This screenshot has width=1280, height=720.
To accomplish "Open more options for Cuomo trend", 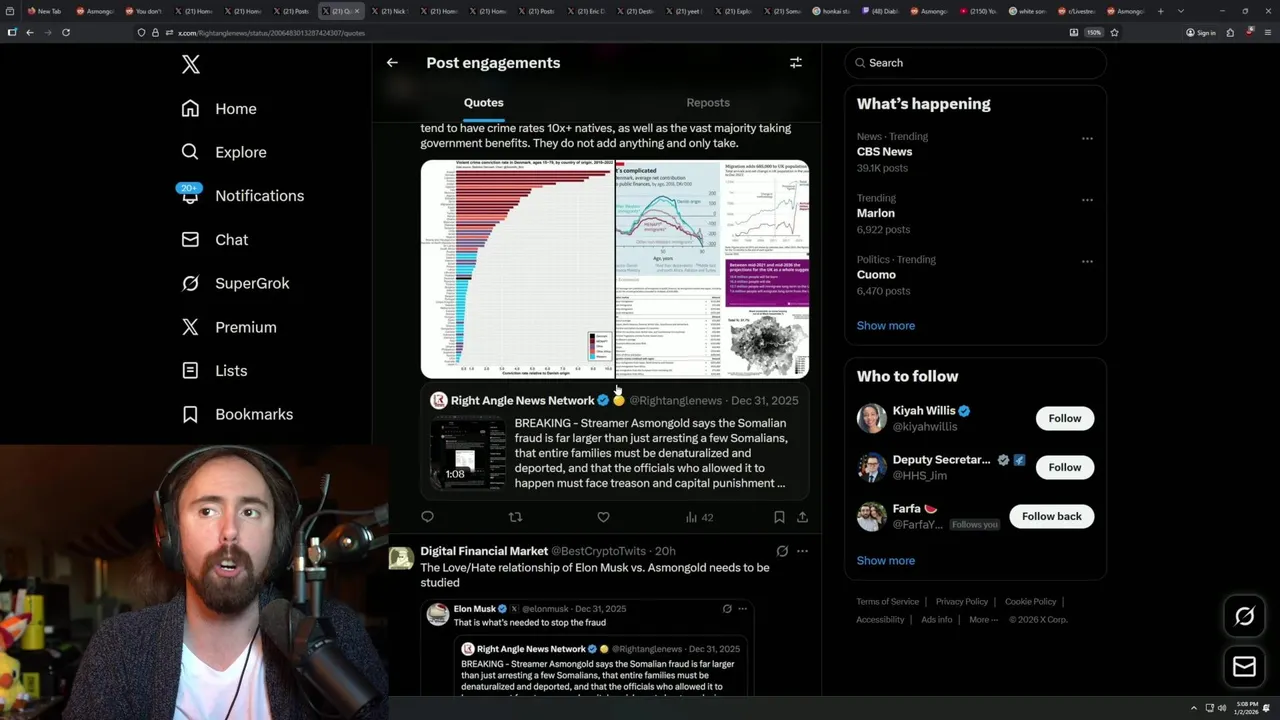I will tap(1087, 261).
